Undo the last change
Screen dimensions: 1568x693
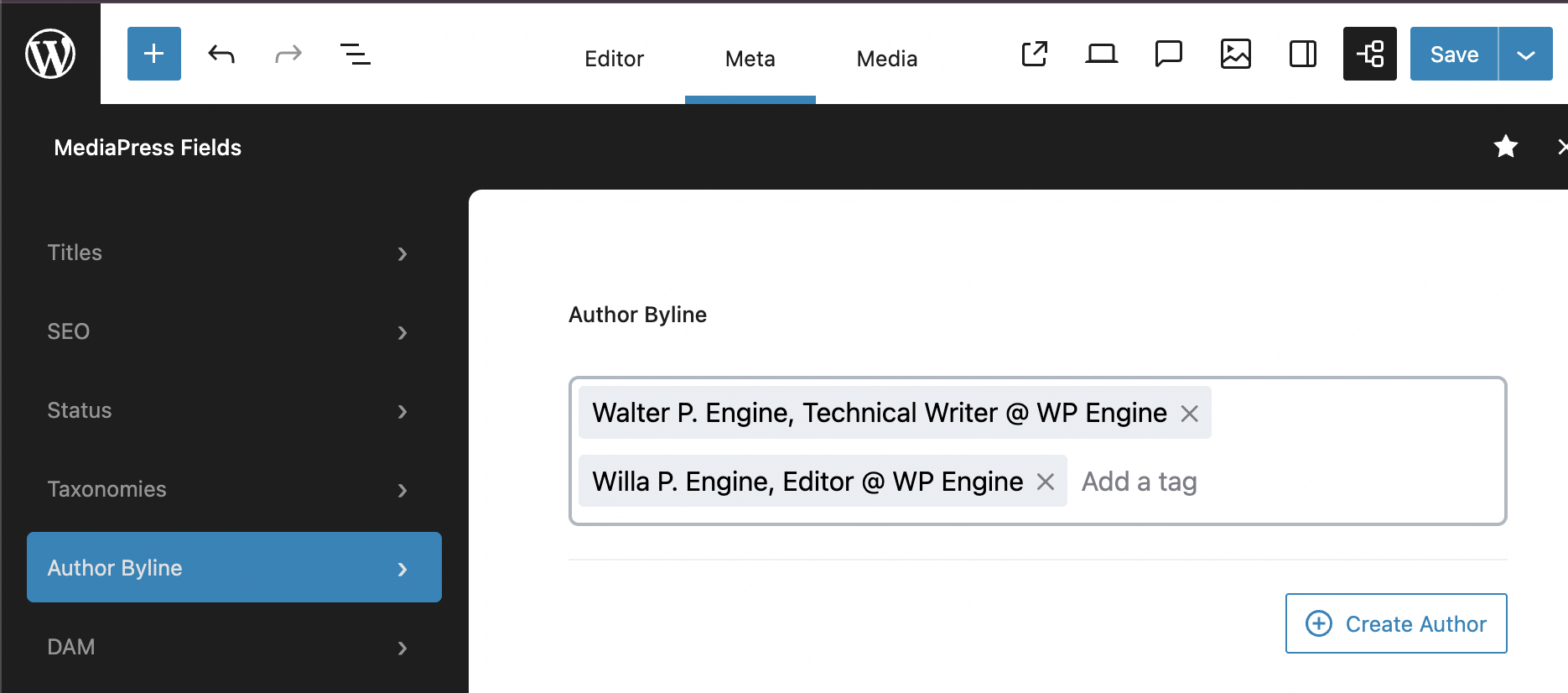[x=221, y=55]
